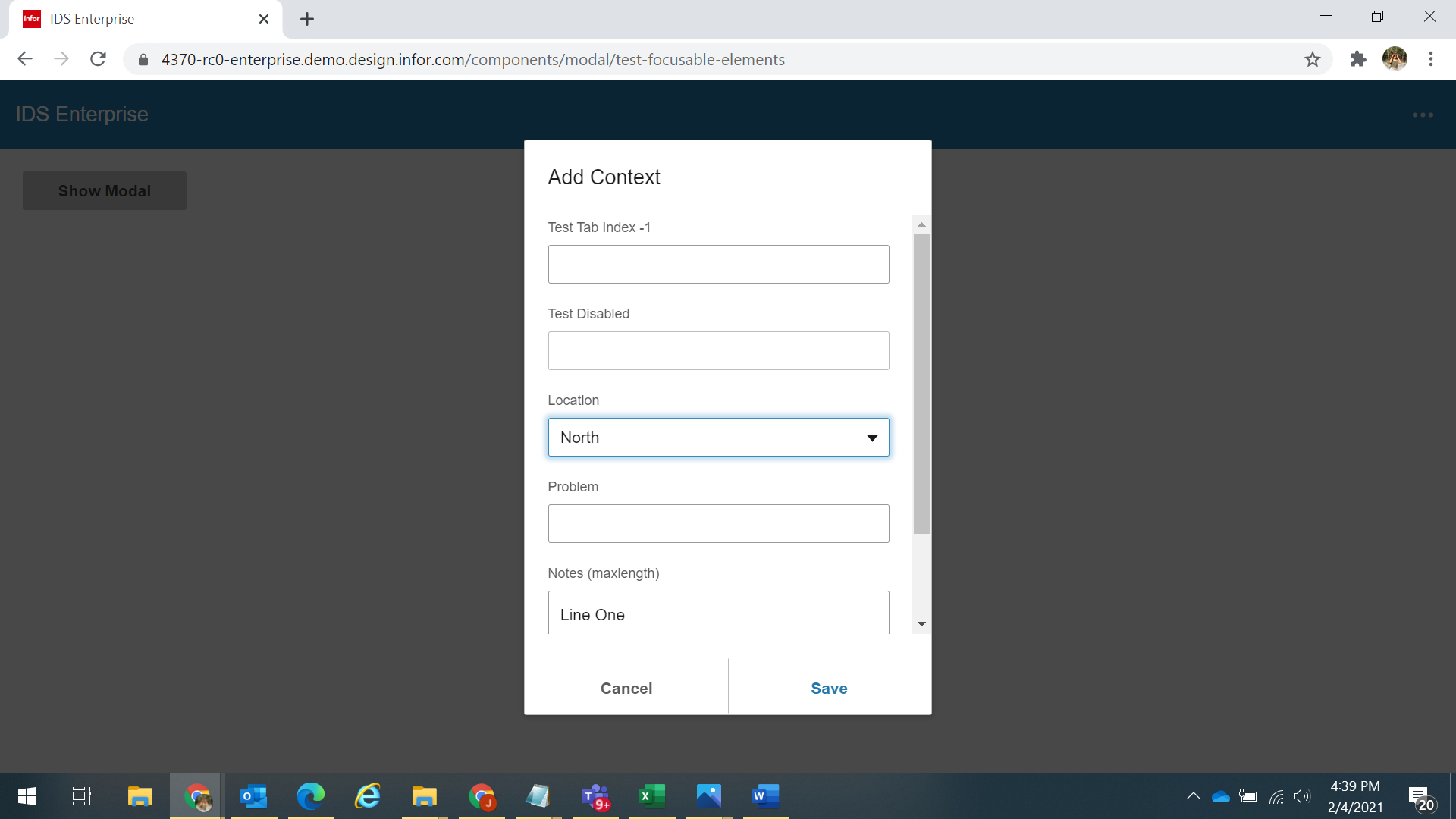Click the Chrome profile avatar
The height and width of the screenshot is (819, 1456).
1394,59
